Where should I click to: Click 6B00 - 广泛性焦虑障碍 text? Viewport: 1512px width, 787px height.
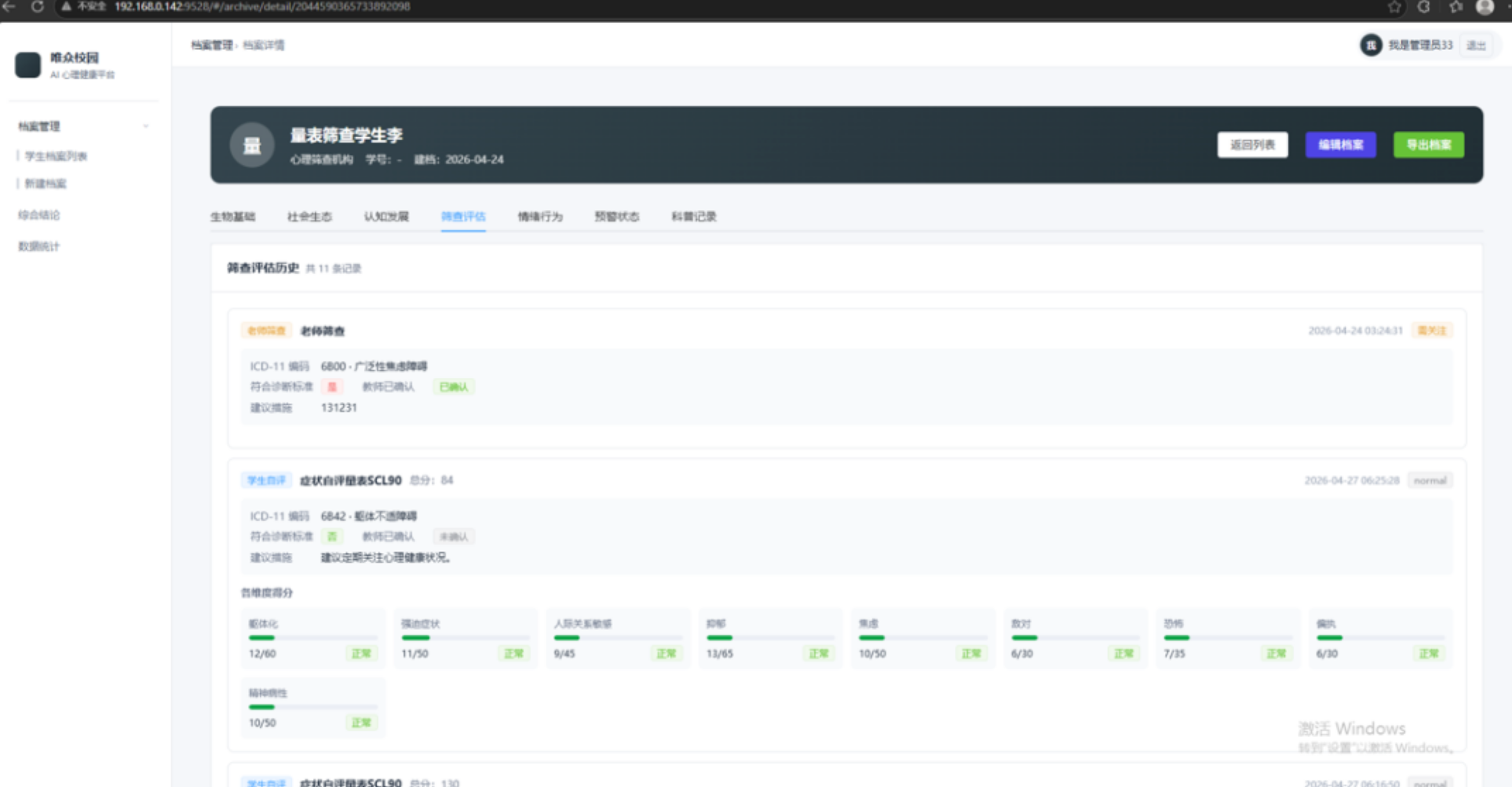(x=374, y=366)
